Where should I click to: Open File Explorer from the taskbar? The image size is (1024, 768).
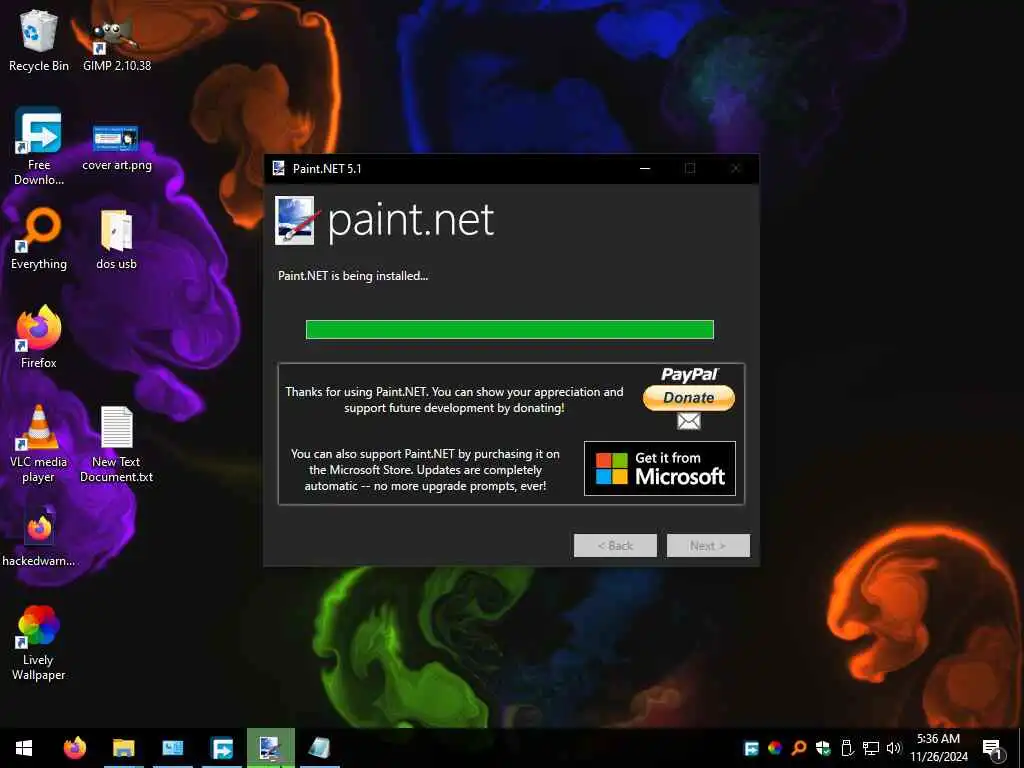point(123,748)
